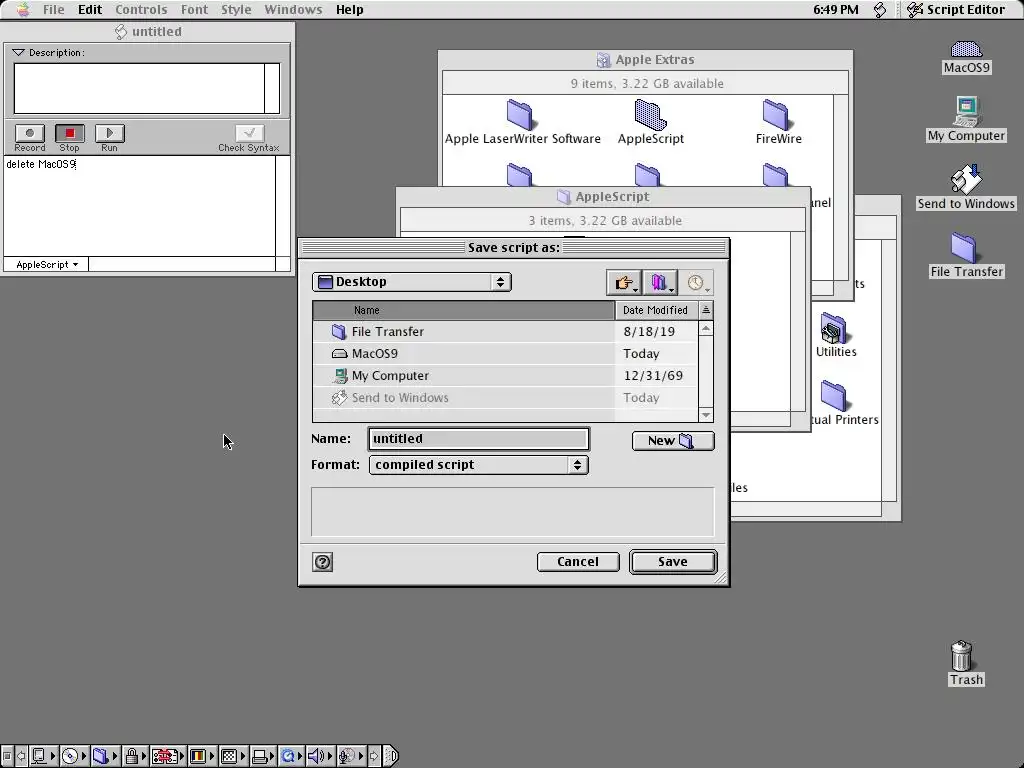Click the Save button
Image resolution: width=1024 pixels, height=768 pixels.
coord(673,562)
